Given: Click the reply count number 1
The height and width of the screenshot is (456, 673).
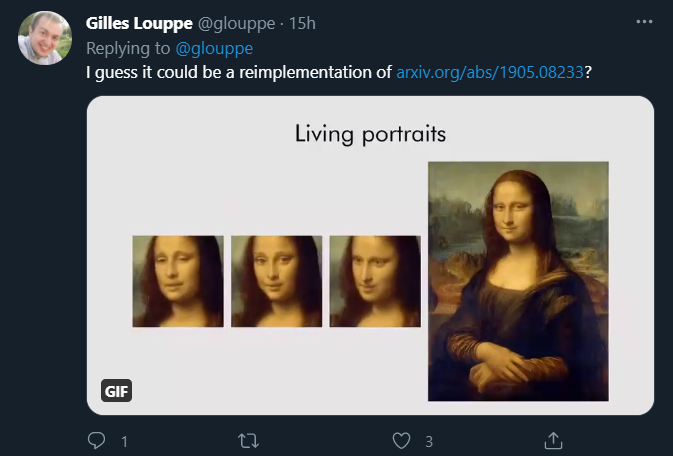Looking at the screenshot, I should tap(124, 441).
